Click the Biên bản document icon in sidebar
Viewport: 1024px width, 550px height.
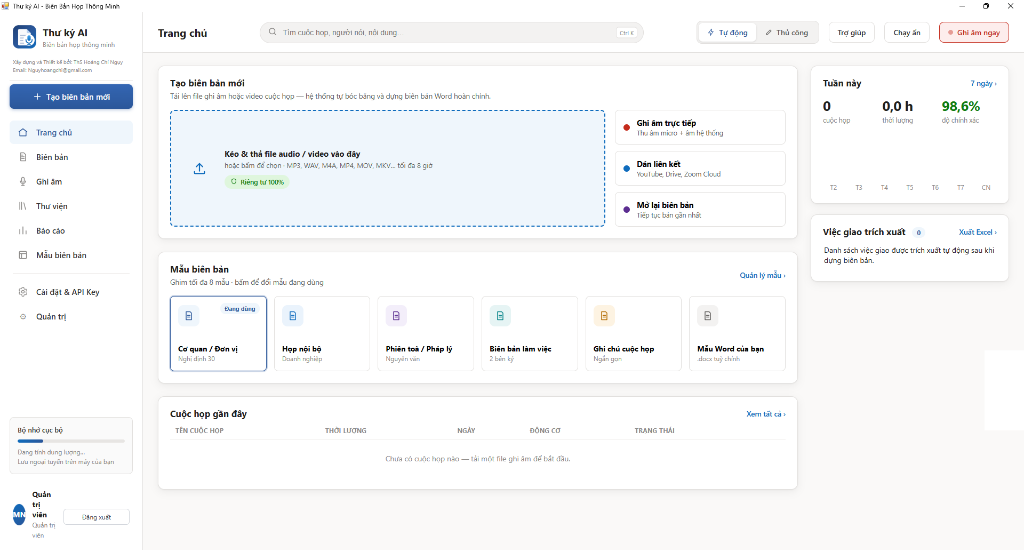tap(23, 157)
